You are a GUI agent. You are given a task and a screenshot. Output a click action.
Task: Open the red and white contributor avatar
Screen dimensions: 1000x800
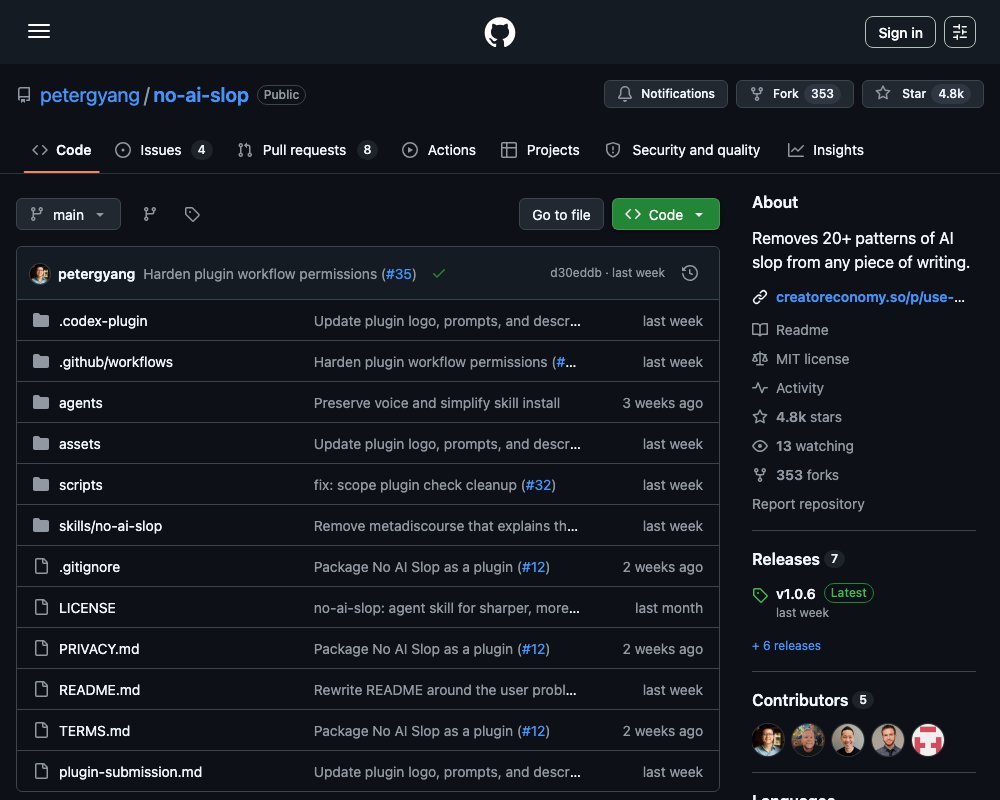pyautogui.click(x=928, y=740)
